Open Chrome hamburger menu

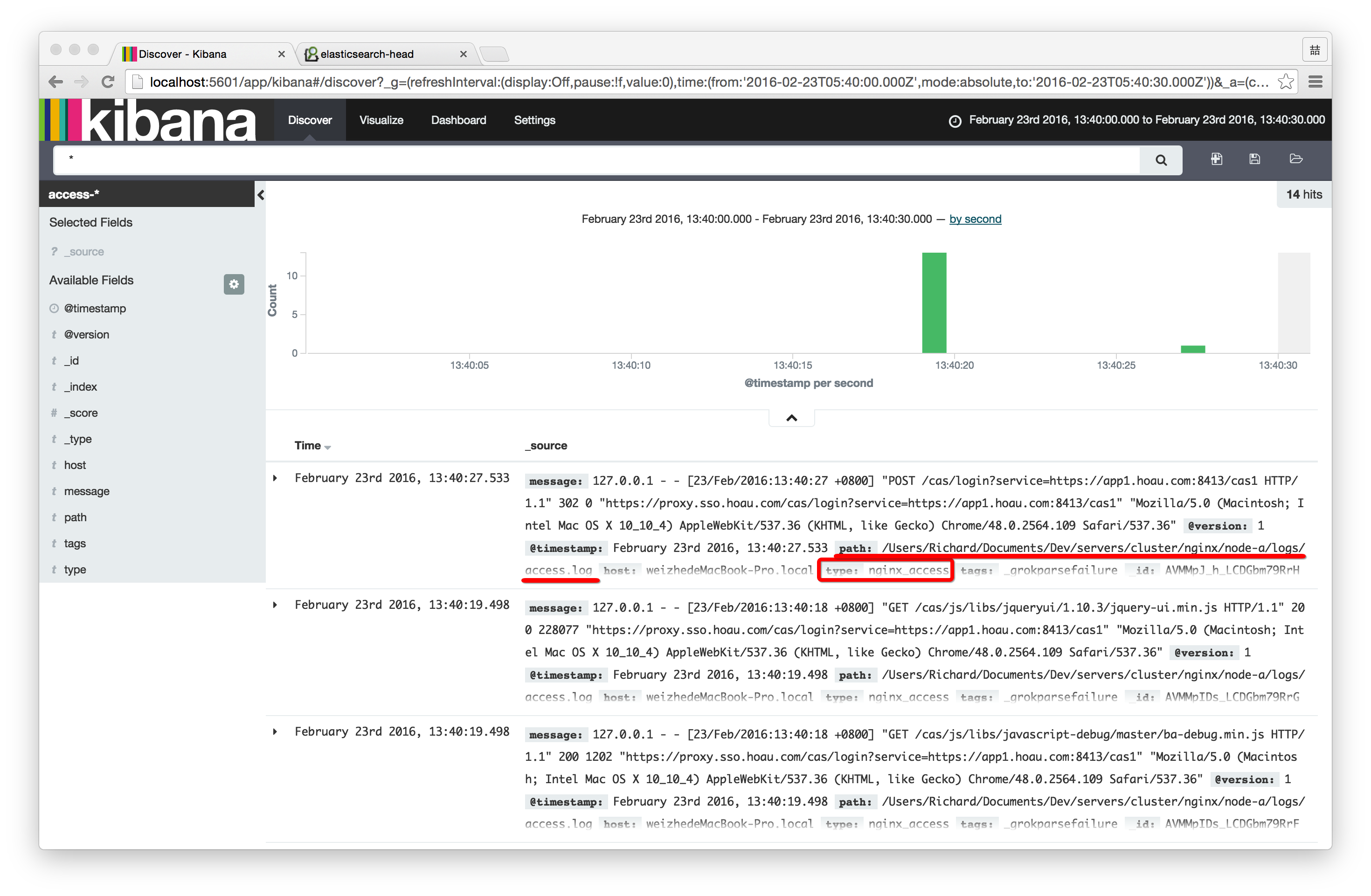click(1315, 82)
